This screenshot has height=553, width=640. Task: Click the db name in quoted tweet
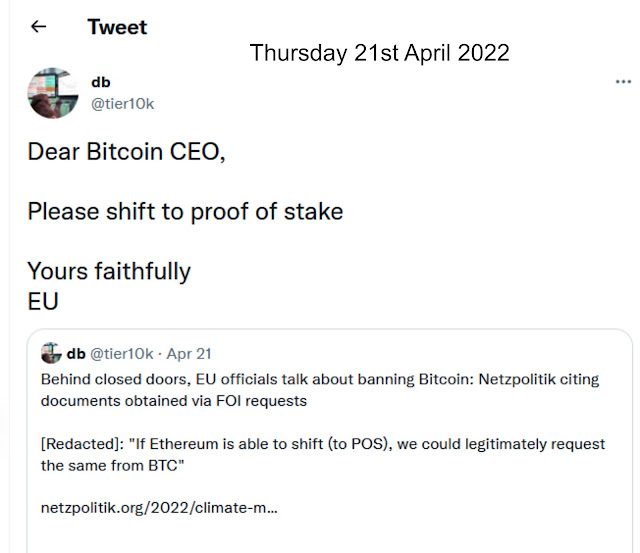click(x=76, y=354)
